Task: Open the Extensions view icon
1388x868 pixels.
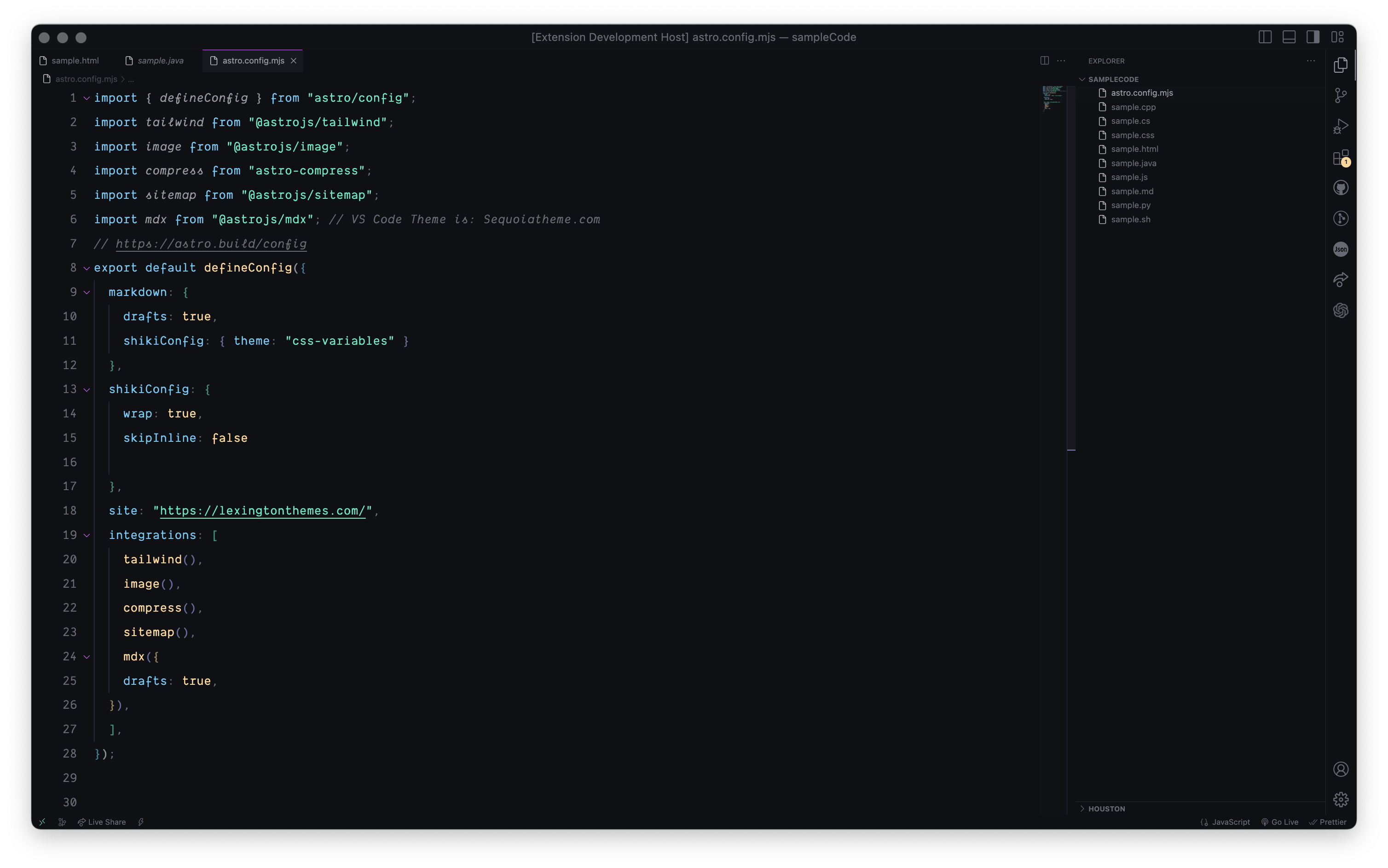Action: coord(1340,157)
